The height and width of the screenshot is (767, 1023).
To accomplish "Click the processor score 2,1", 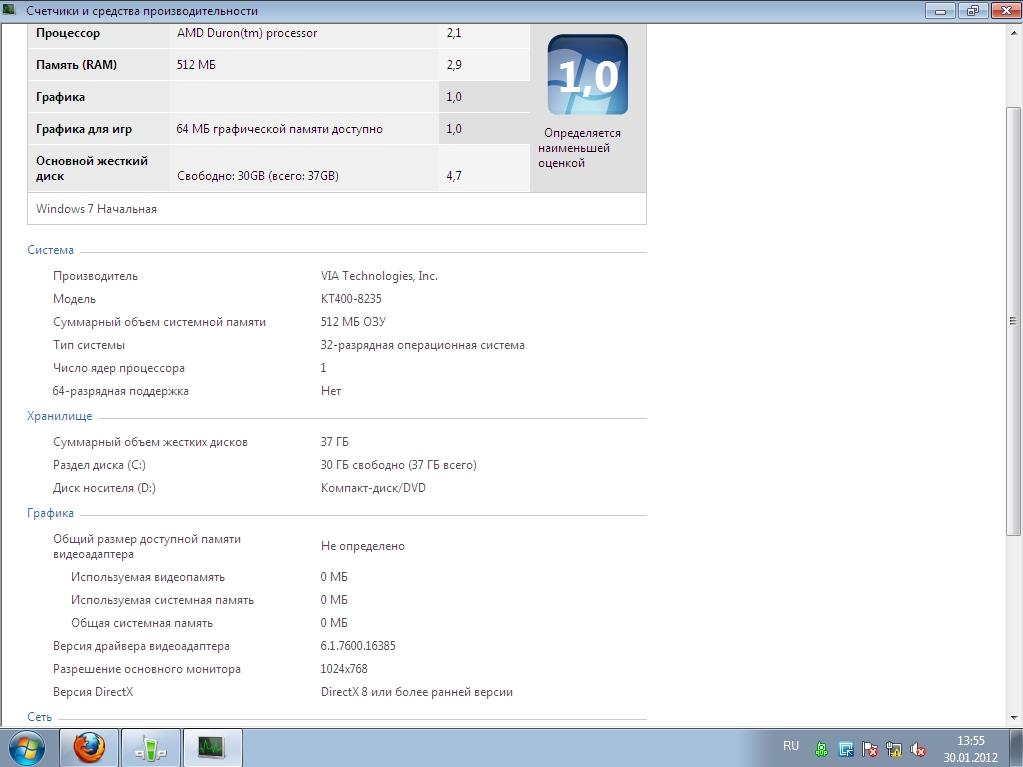I will [454, 33].
